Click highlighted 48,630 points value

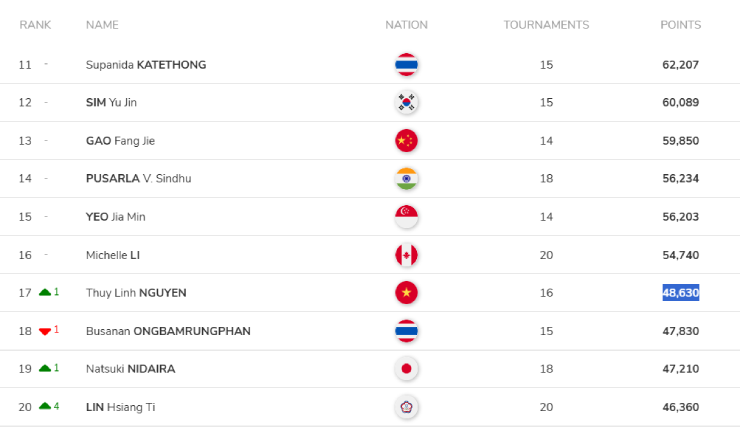pyautogui.click(x=681, y=293)
